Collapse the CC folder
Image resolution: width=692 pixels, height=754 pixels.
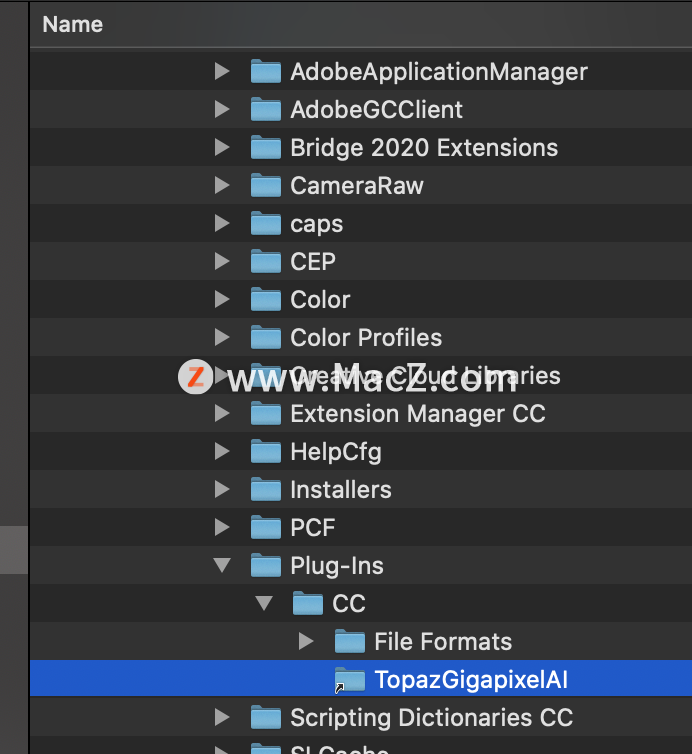pos(264,603)
